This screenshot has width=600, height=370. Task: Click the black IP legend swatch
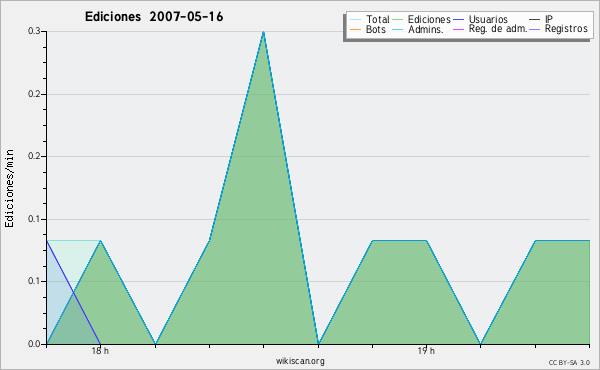pyautogui.click(x=534, y=20)
